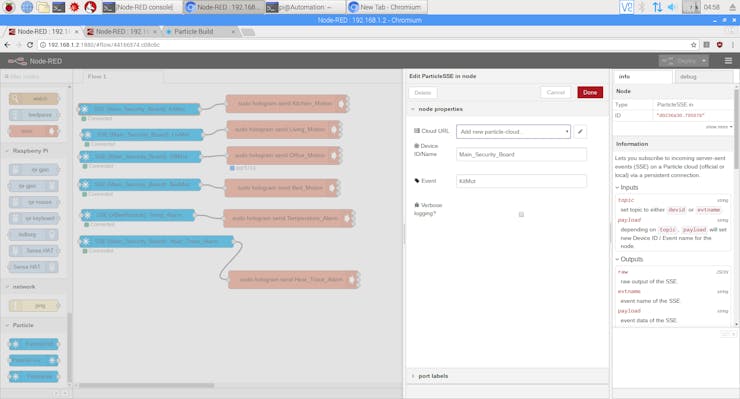Open the file manager folder icon in taskbar
This screenshot has width=740, height=399.
[x=43, y=7]
